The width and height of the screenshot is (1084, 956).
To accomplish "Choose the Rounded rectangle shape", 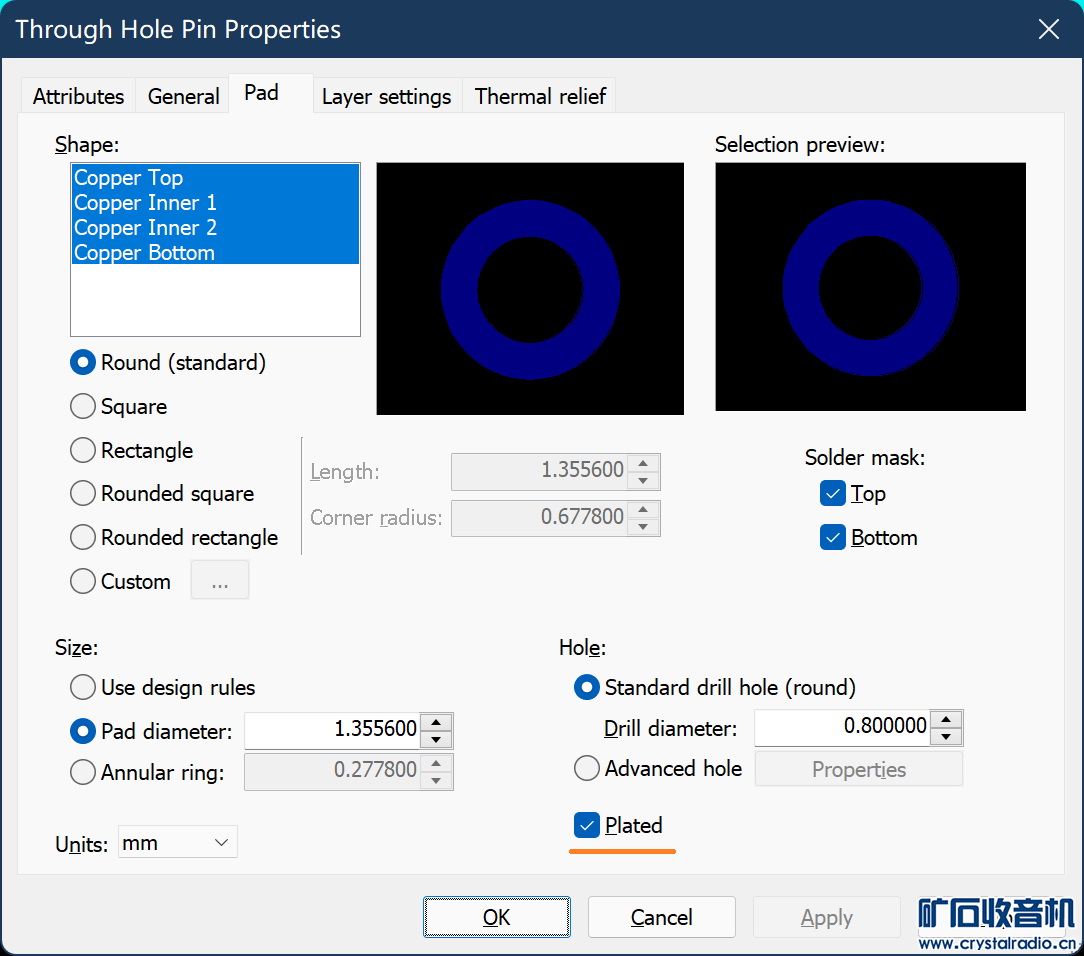I will (x=83, y=537).
